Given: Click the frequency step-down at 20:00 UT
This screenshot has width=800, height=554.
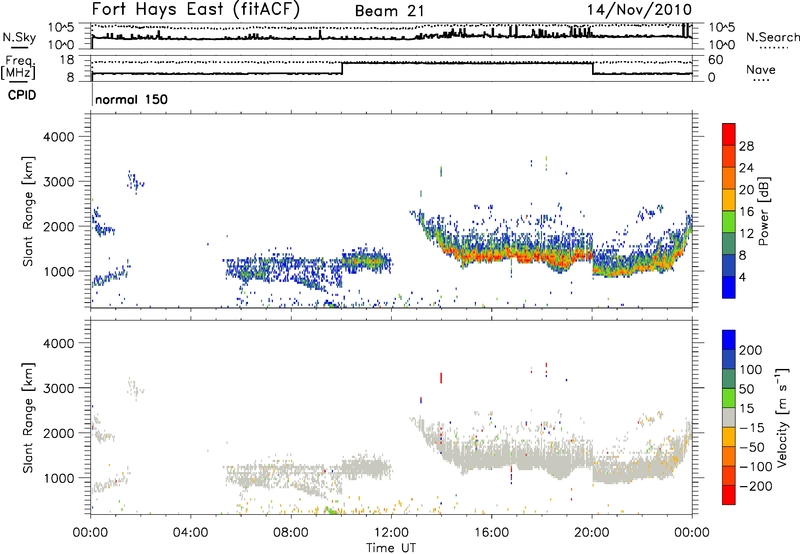Looking at the screenshot, I should point(592,68).
